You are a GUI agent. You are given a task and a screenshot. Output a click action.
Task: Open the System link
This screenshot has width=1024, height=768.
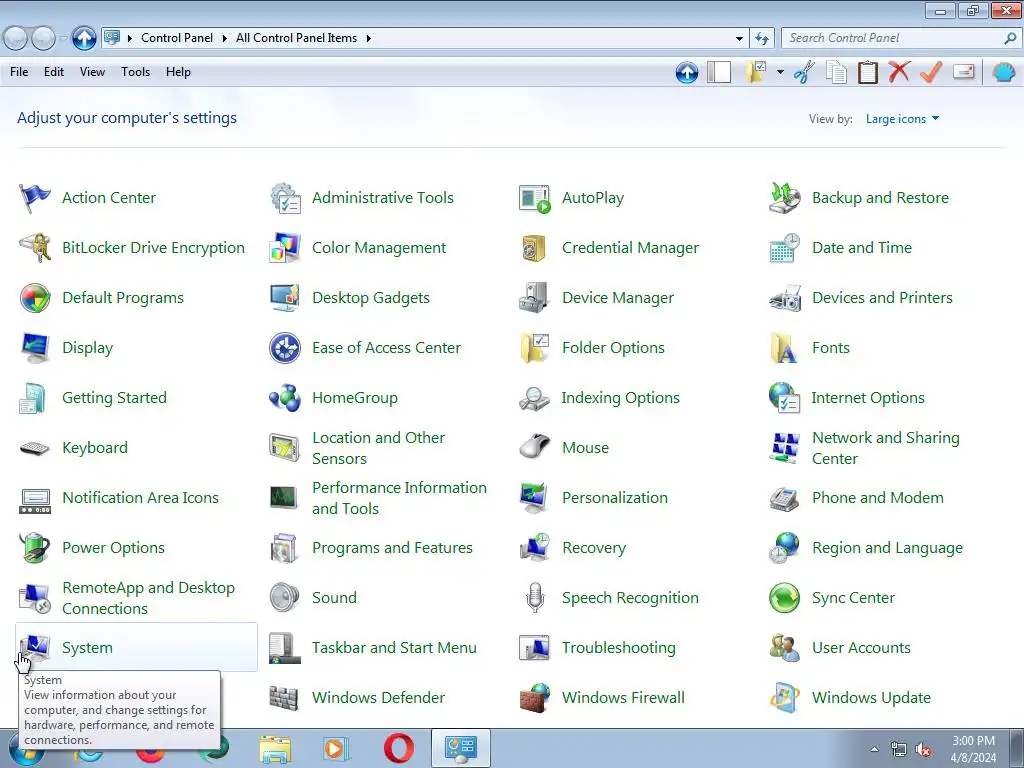point(87,648)
